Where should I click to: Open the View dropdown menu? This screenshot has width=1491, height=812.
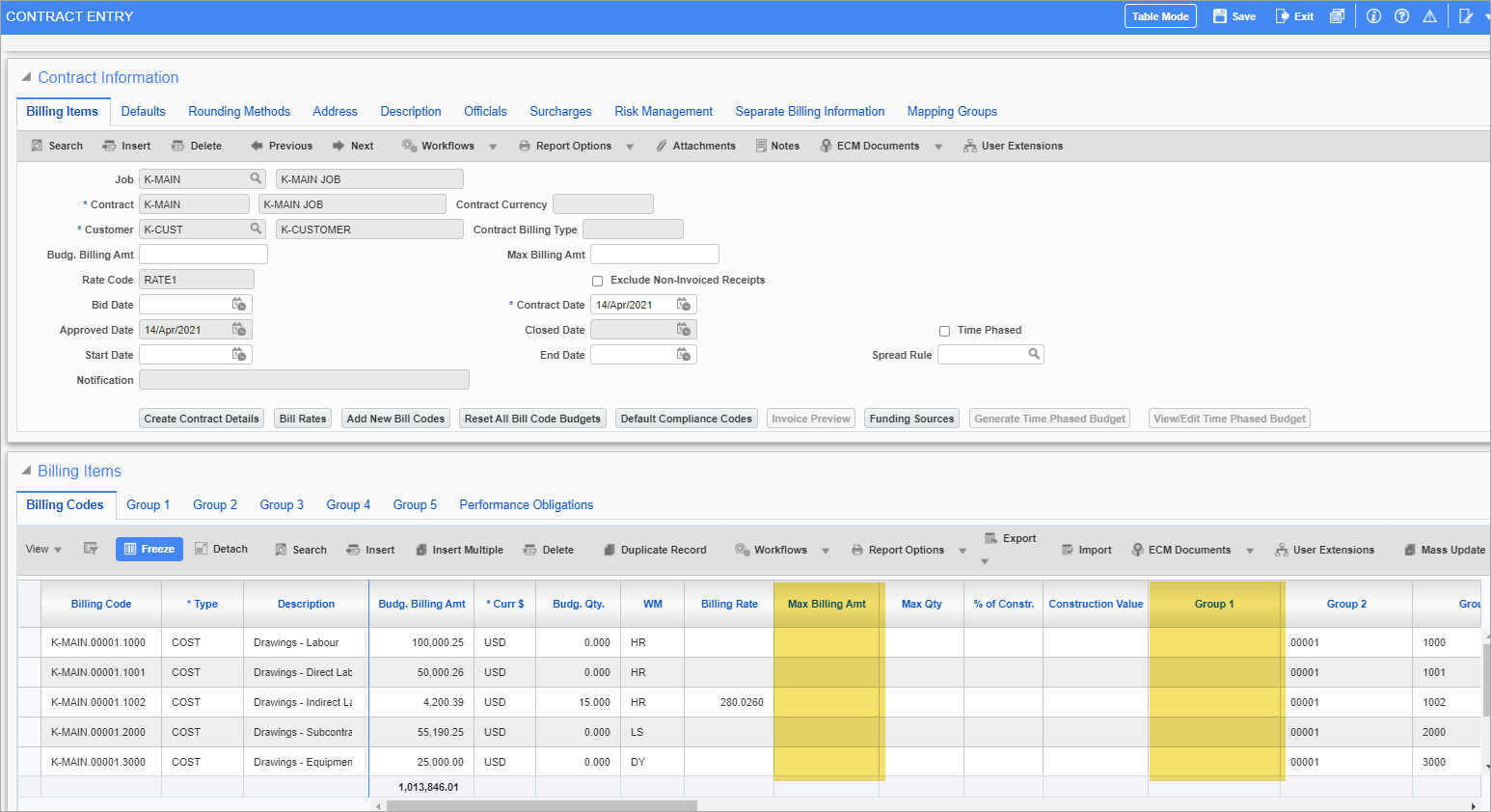[x=44, y=549]
